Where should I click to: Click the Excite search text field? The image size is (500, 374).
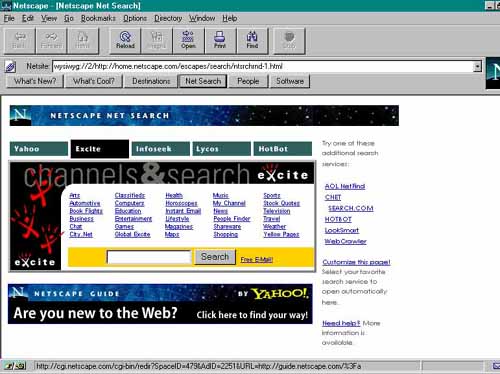(x=149, y=257)
